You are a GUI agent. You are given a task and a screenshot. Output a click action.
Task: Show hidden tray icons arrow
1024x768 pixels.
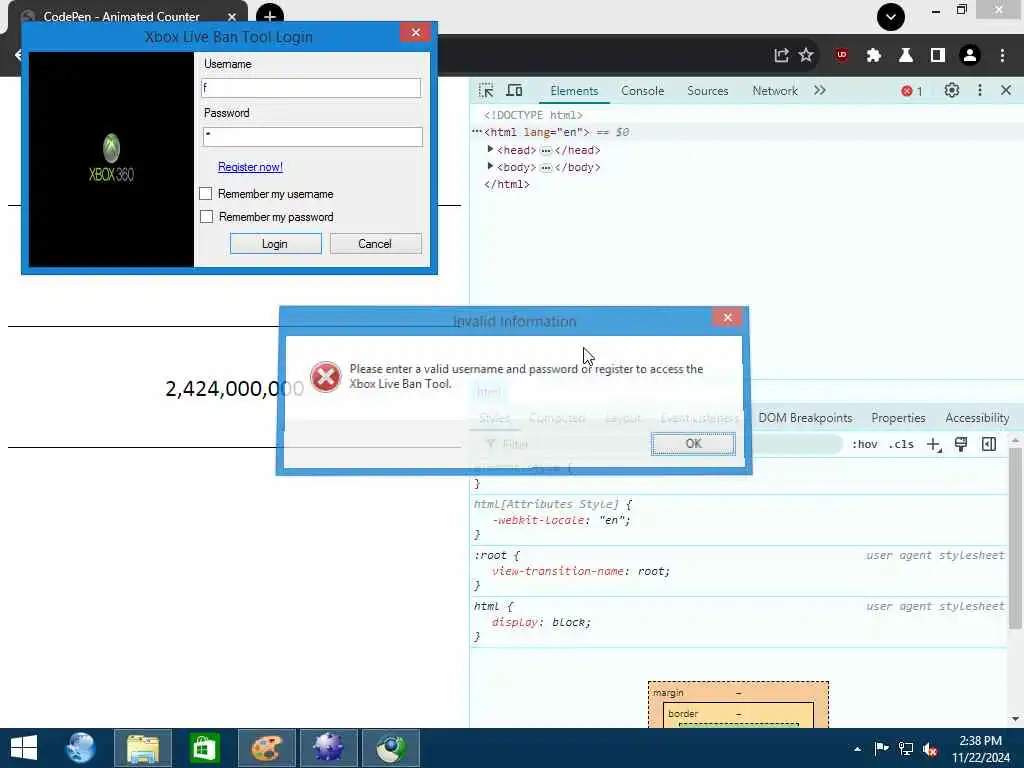(x=857, y=749)
